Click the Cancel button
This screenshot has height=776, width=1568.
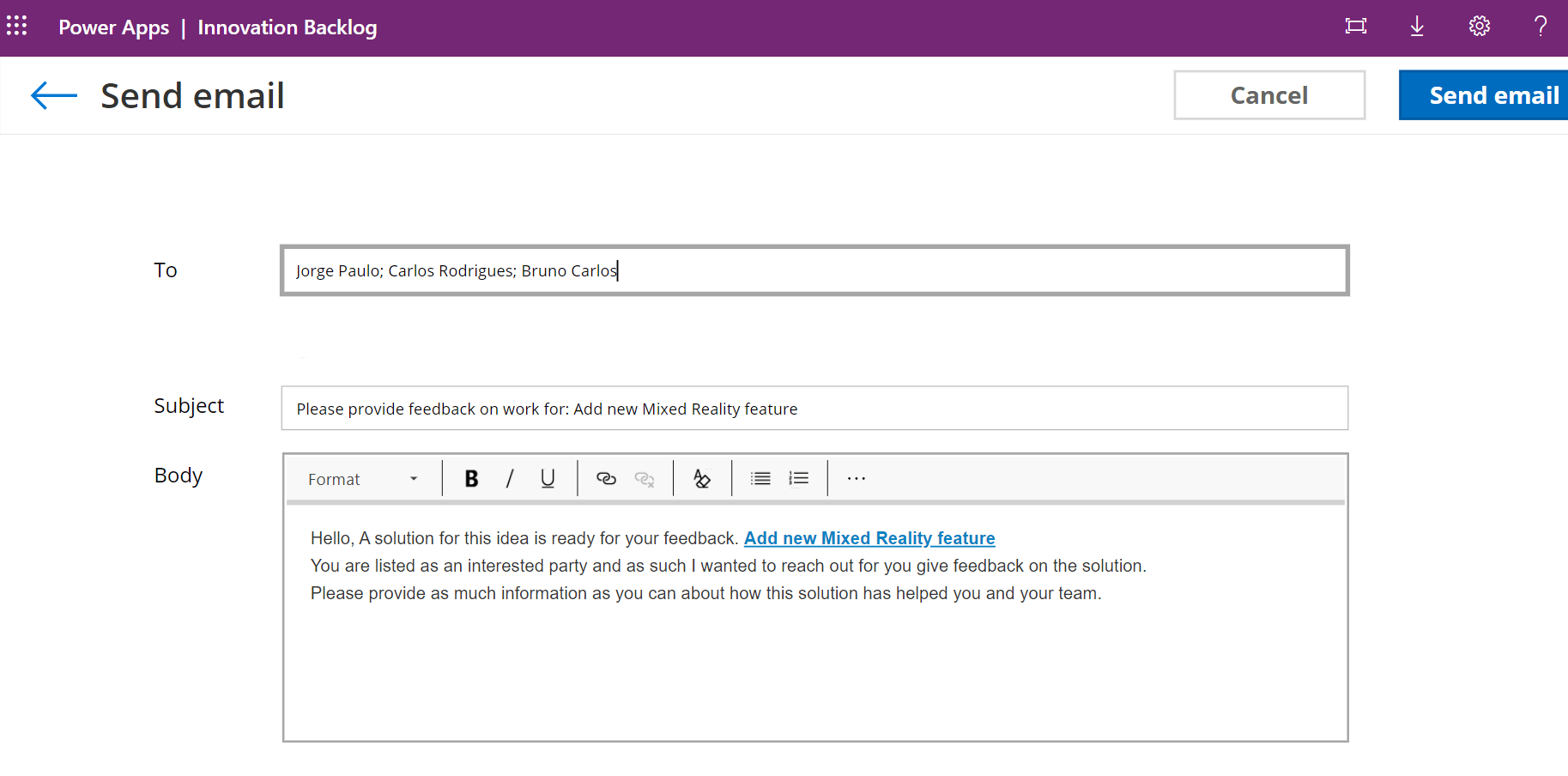tap(1268, 95)
